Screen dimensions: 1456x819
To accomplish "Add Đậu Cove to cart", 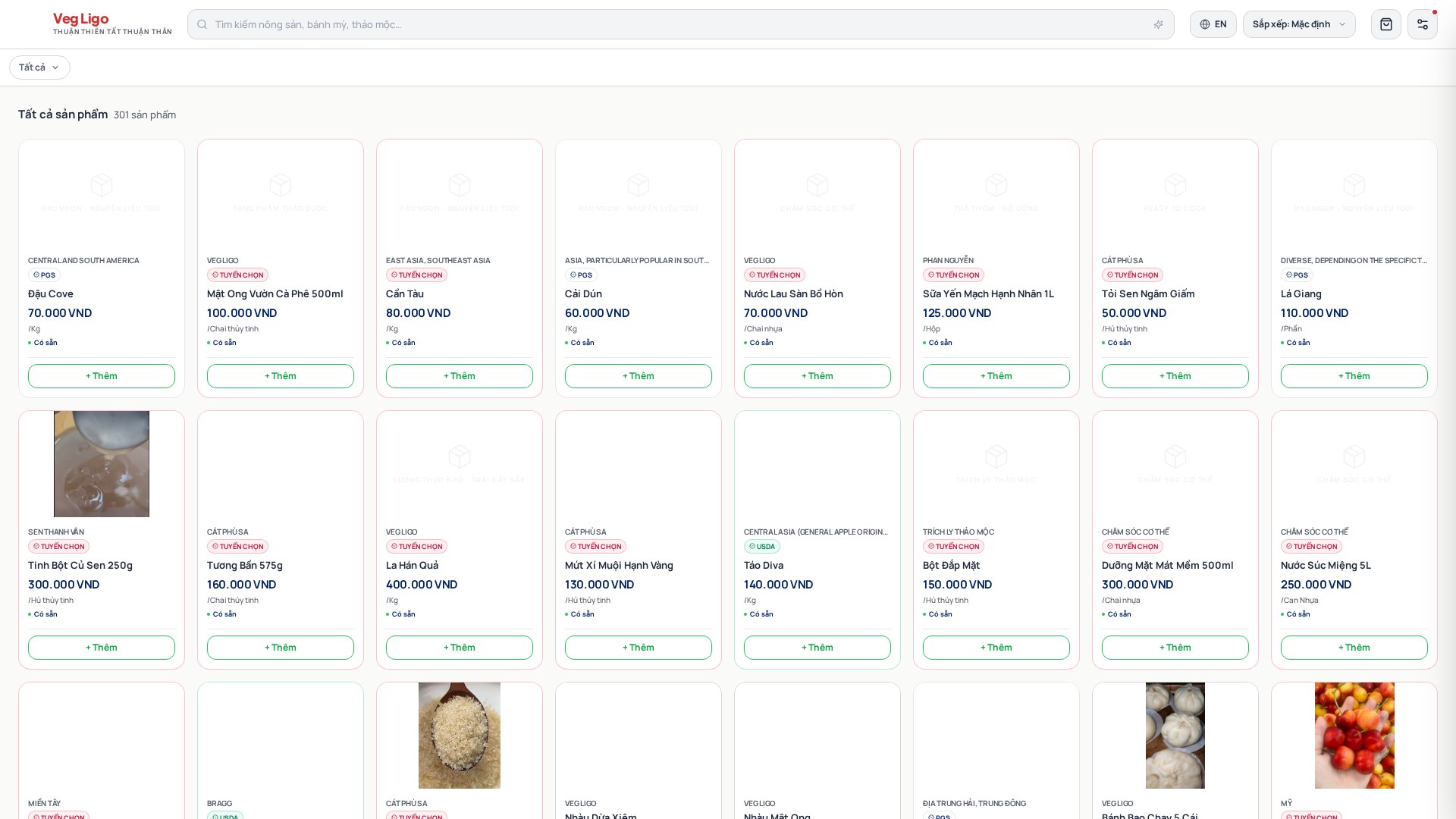I will tap(102, 376).
